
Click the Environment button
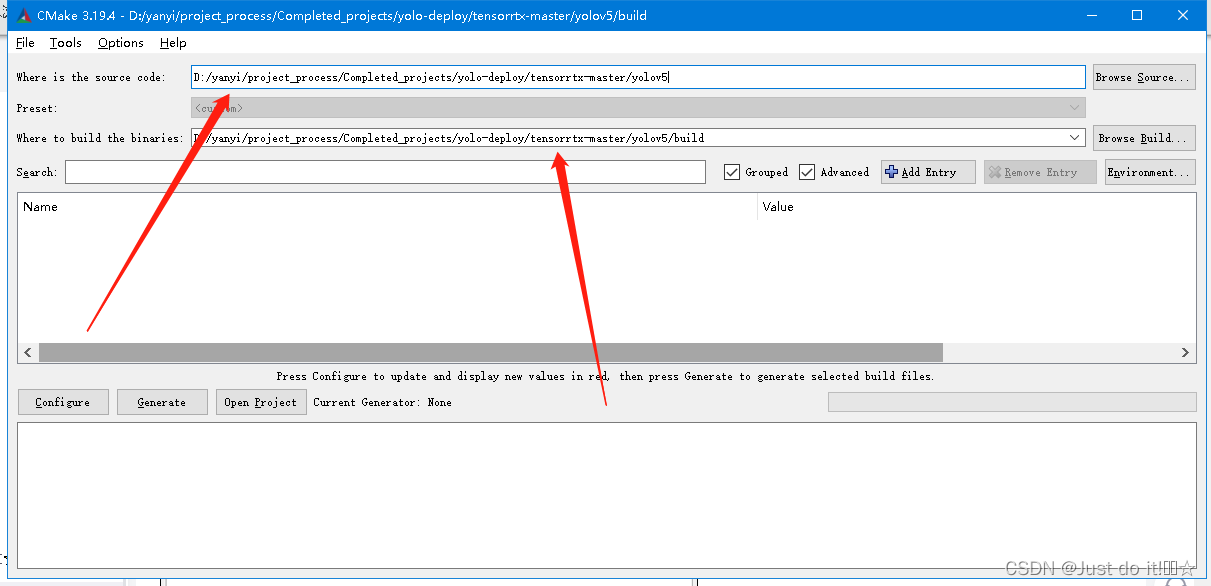[1150, 172]
